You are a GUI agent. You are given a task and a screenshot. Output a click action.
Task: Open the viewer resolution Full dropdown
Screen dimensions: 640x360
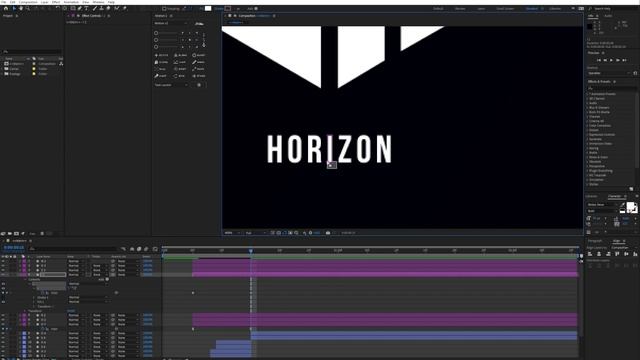pyautogui.click(x=256, y=233)
